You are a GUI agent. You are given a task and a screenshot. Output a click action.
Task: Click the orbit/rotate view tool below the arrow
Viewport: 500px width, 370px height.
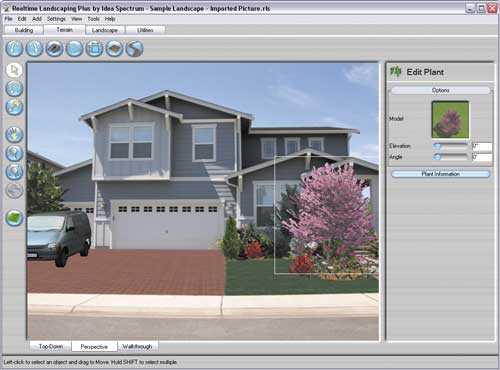[x=14, y=89]
